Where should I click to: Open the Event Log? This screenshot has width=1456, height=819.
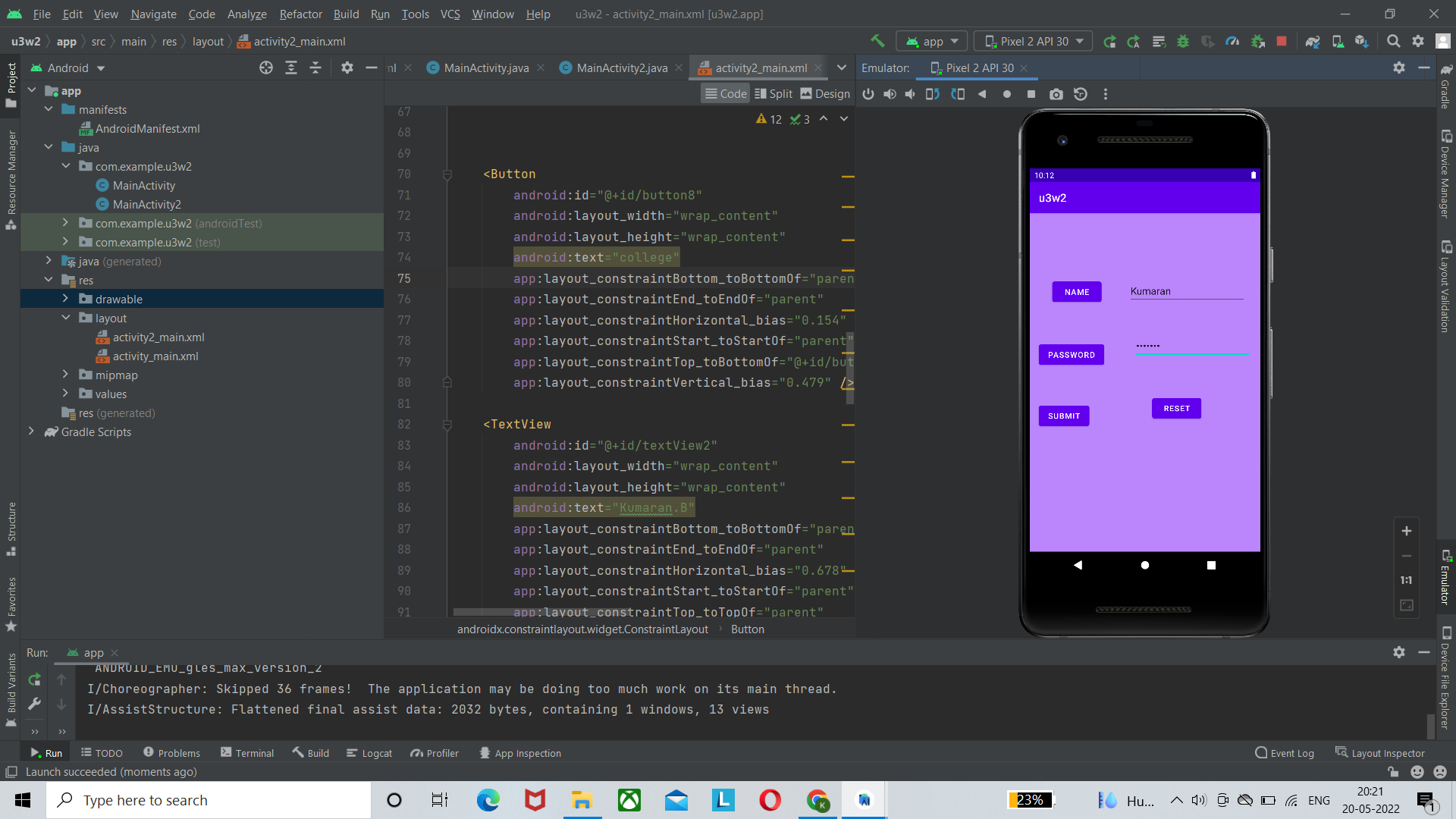pyautogui.click(x=1285, y=753)
